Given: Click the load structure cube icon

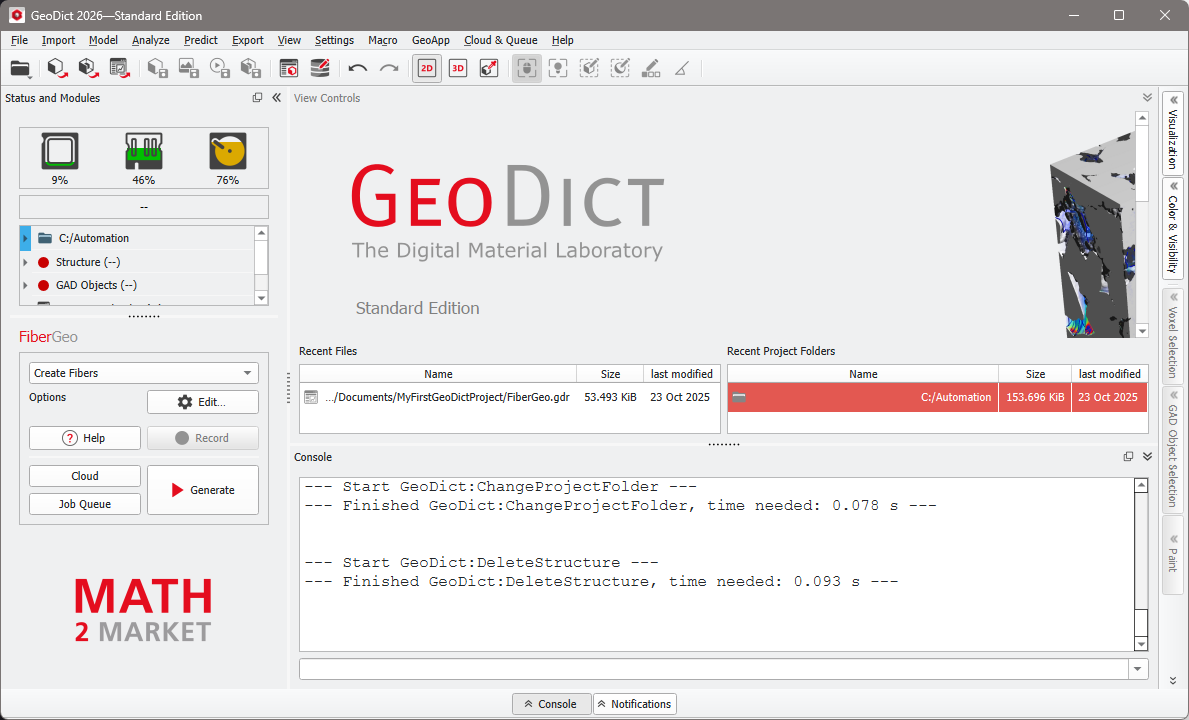Looking at the screenshot, I should tap(57, 68).
